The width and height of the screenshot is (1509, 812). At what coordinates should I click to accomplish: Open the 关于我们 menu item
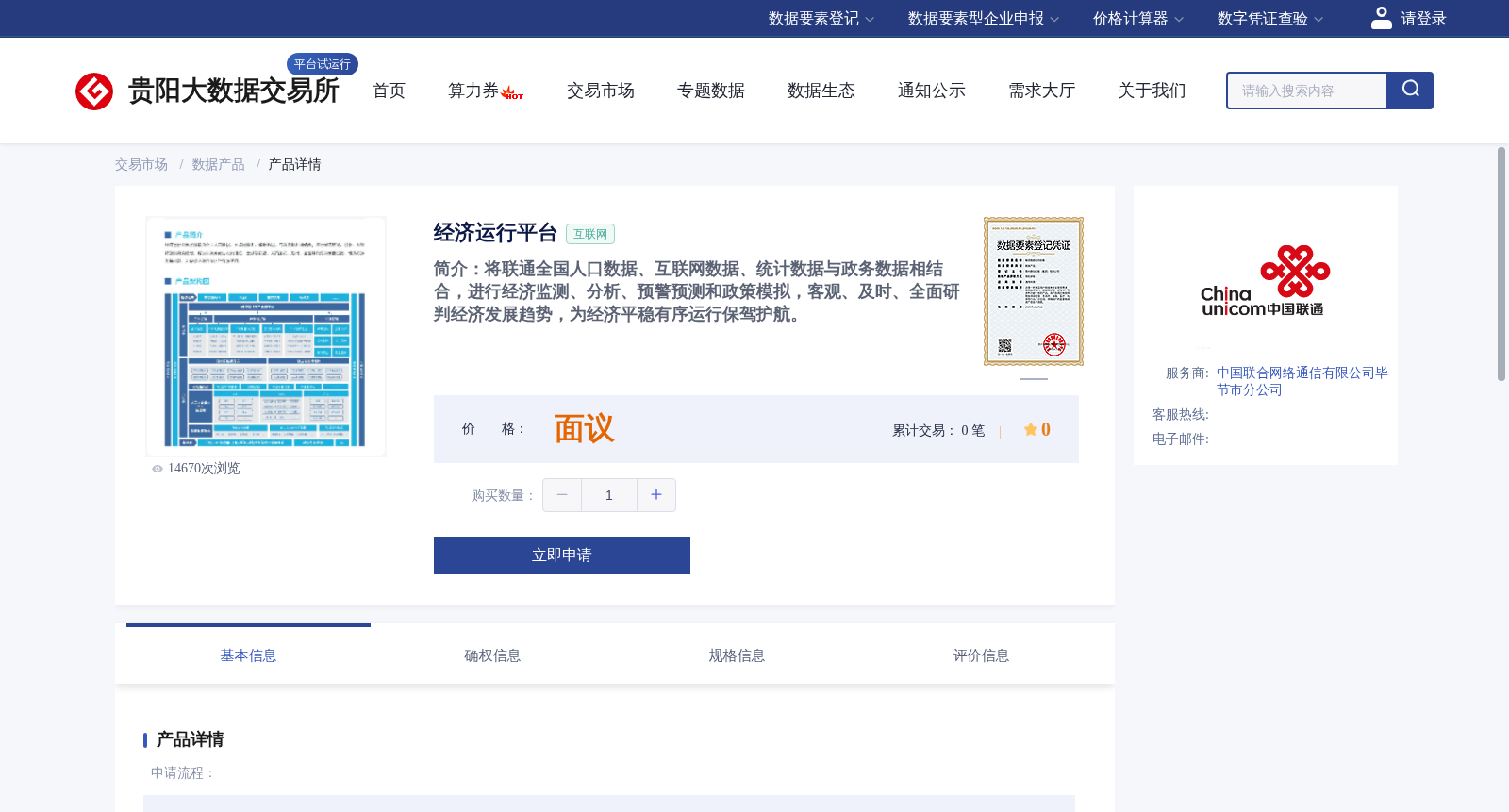1152,91
